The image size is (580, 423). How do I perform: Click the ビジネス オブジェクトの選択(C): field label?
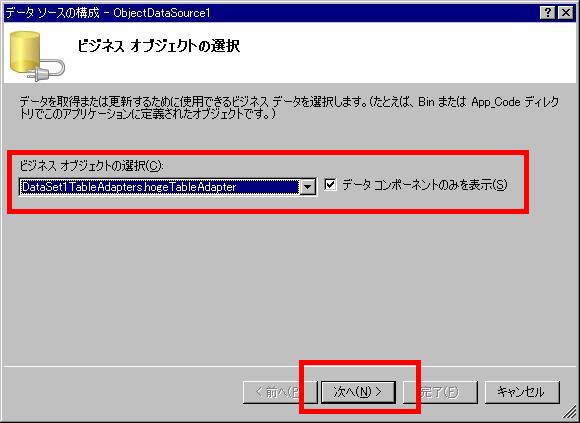[x=91, y=166]
